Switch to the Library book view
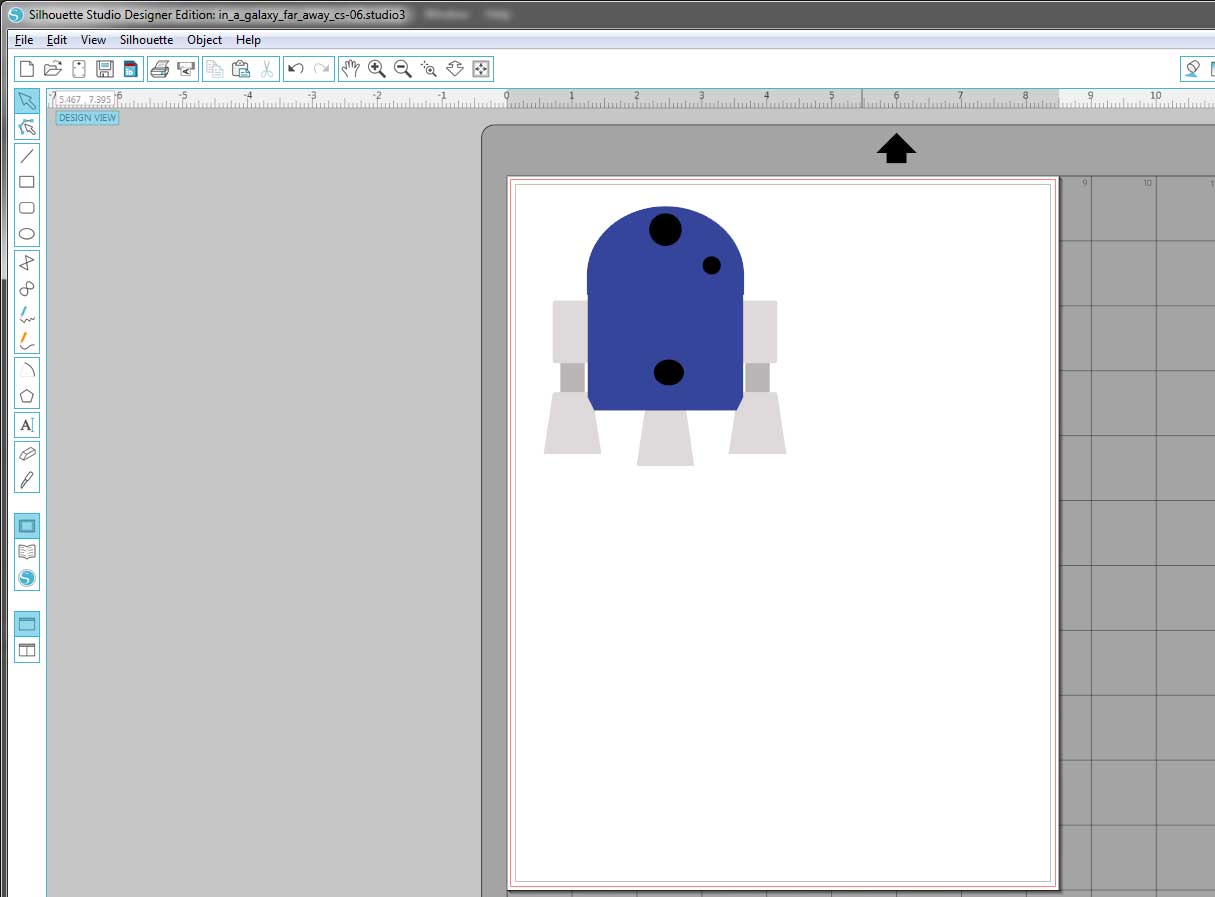 [x=27, y=552]
